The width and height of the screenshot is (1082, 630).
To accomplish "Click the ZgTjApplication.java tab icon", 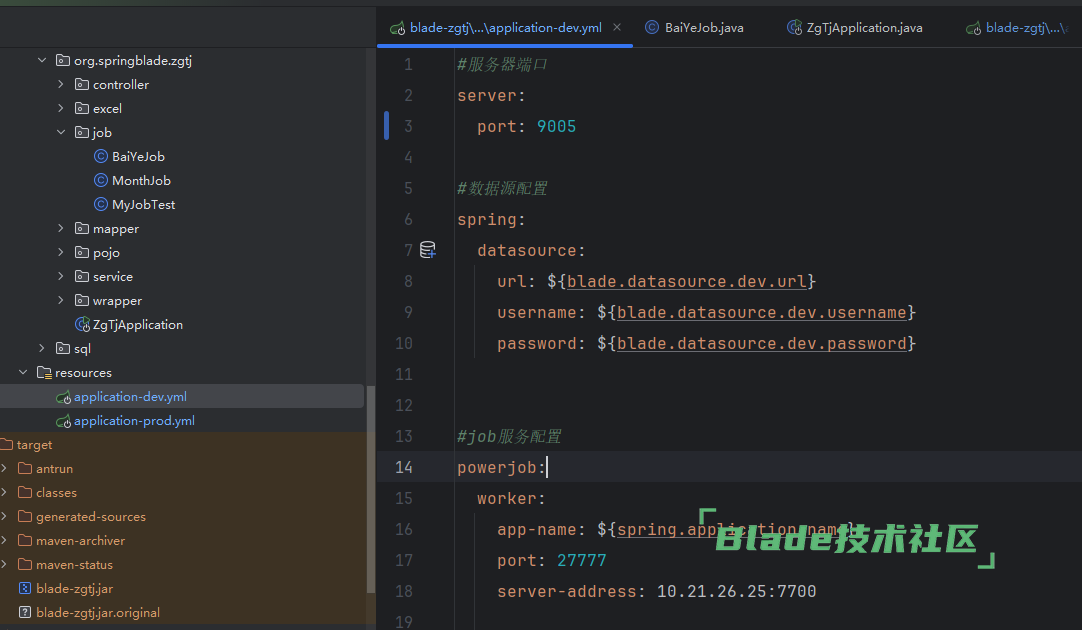I will (x=794, y=28).
